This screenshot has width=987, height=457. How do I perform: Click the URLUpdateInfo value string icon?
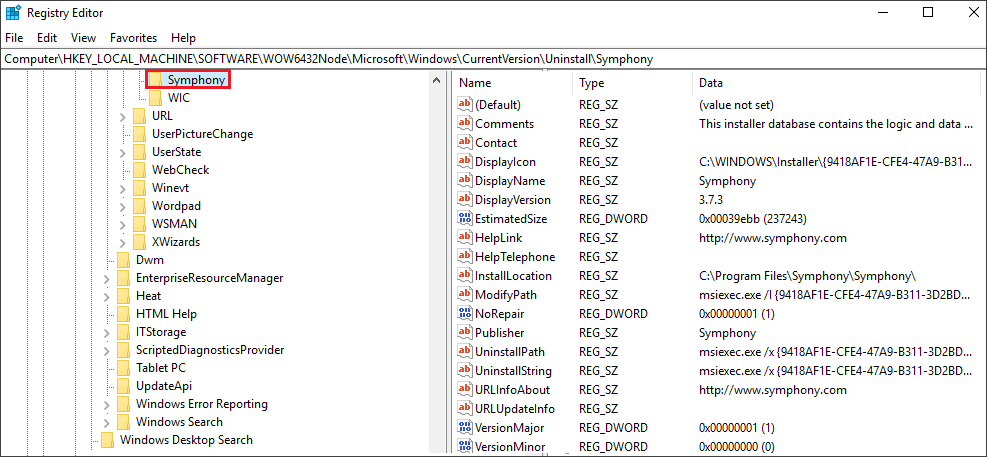click(465, 409)
